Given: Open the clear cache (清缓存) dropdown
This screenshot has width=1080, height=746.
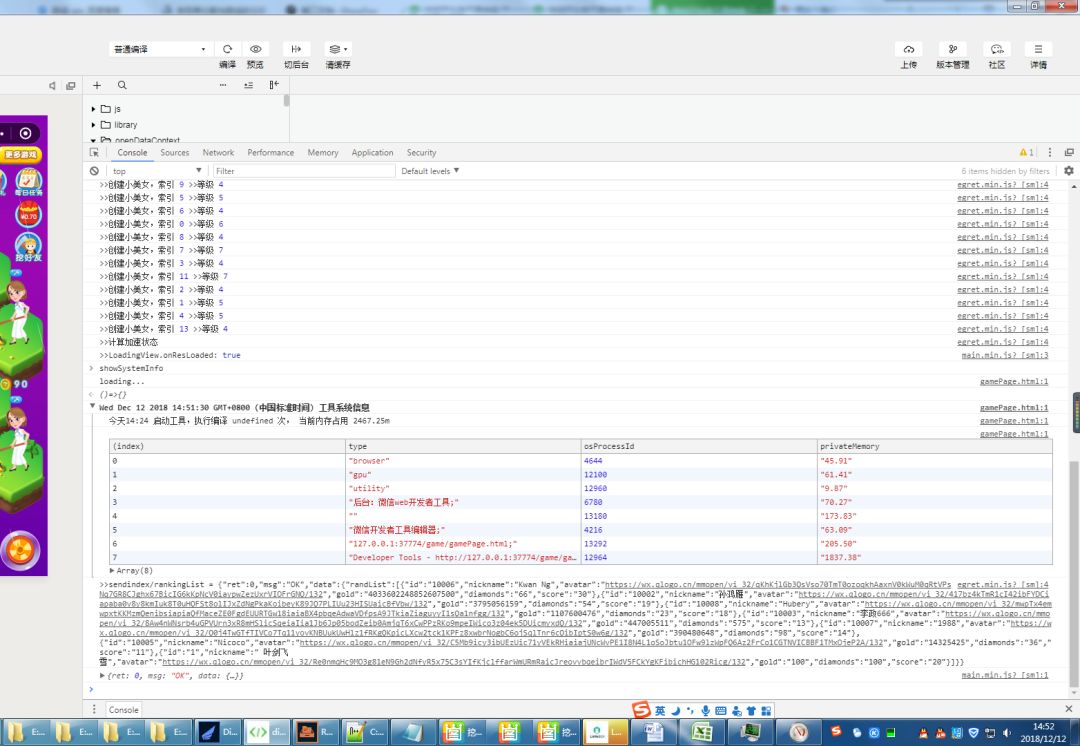Looking at the screenshot, I should point(338,49).
